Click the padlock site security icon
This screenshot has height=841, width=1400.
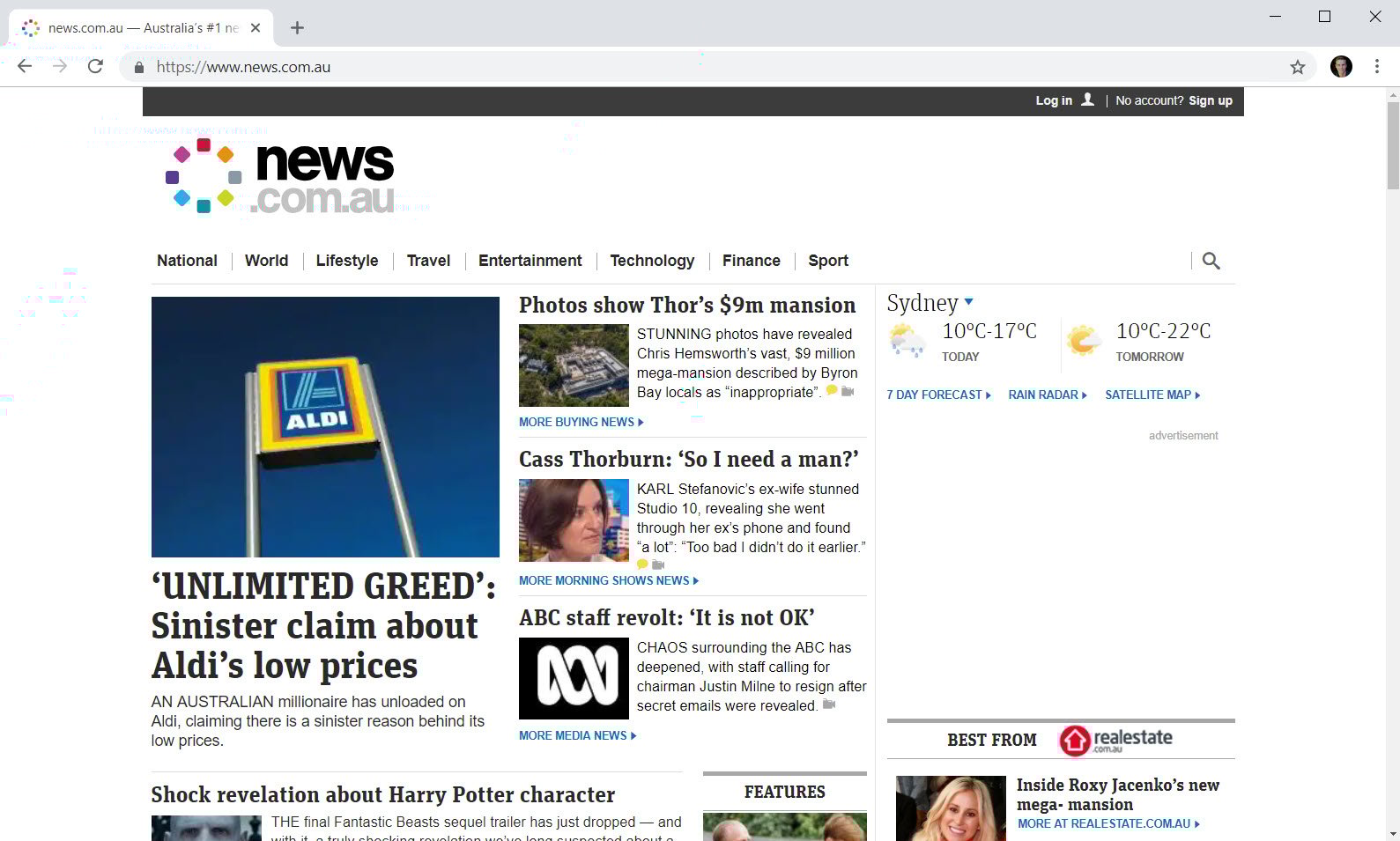(138, 67)
